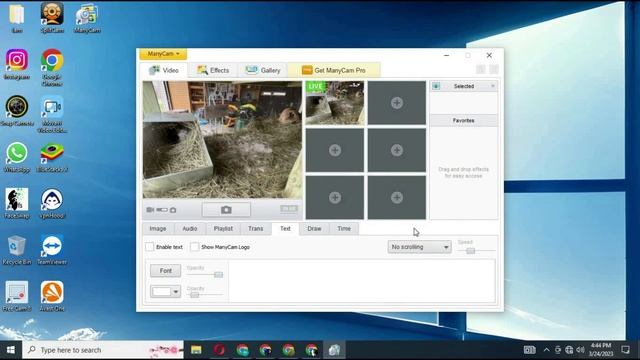
Task: Open SplitCam desktop shortcut
Action: [52, 17]
